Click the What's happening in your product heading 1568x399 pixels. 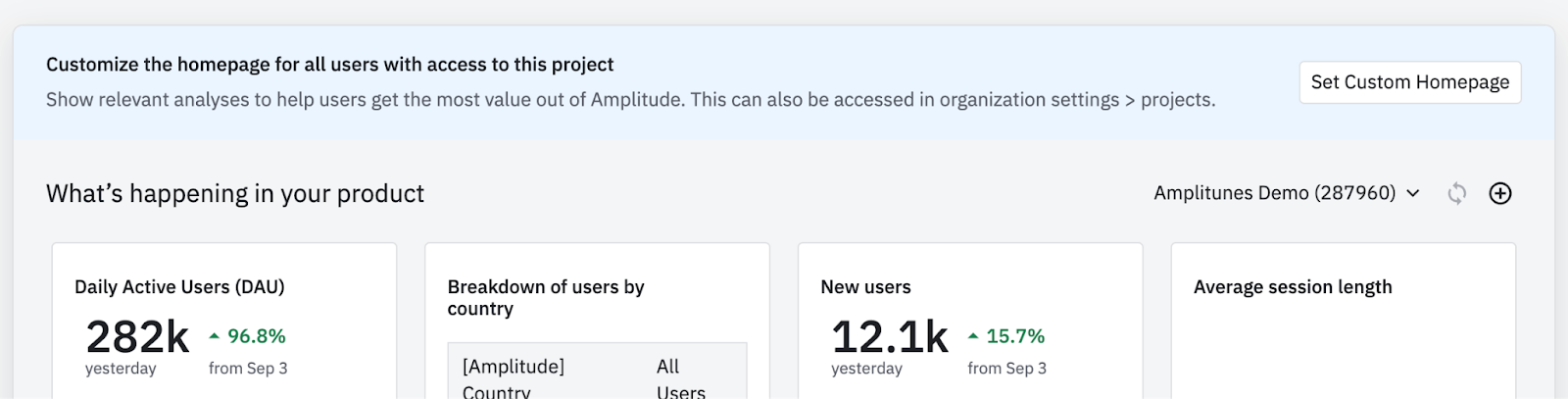pyautogui.click(x=235, y=193)
